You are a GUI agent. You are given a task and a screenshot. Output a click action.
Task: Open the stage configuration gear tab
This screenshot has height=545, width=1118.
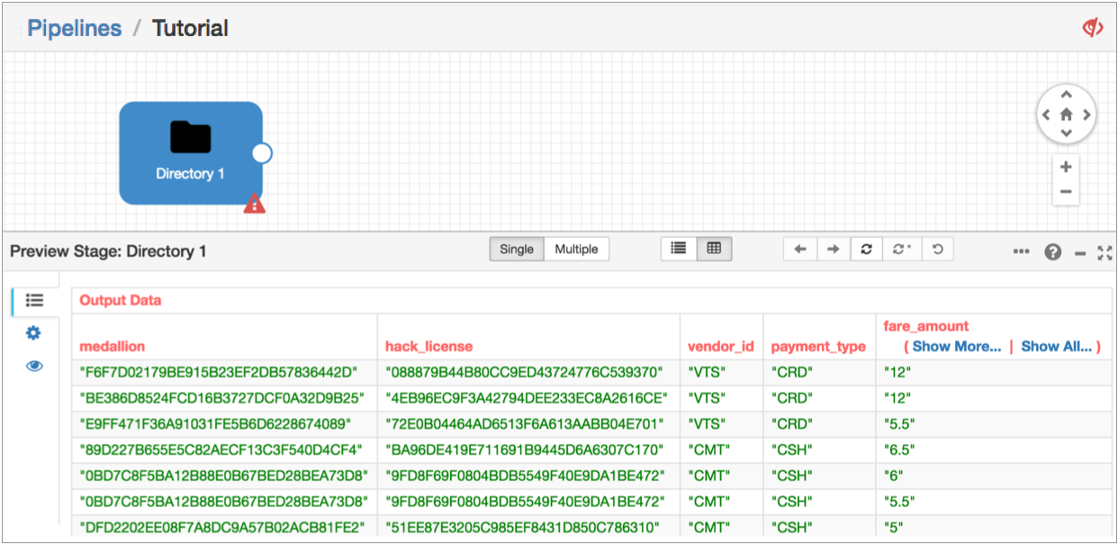(x=34, y=333)
